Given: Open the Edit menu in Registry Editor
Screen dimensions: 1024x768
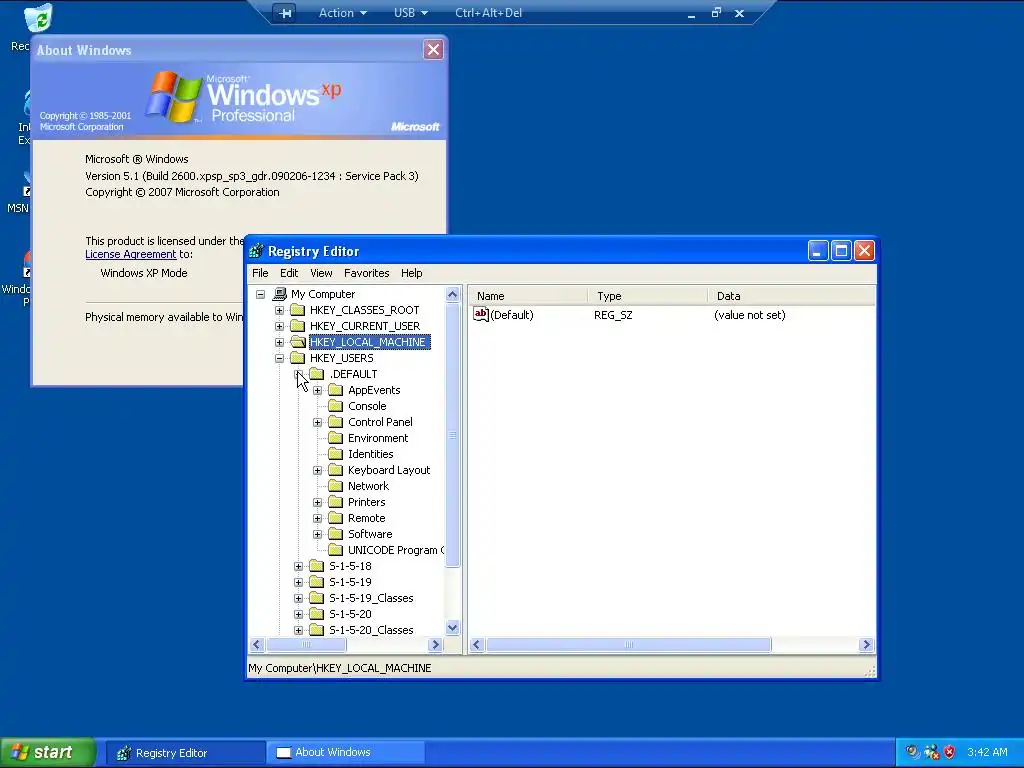Looking at the screenshot, I should pyautogui.click(x=289, y=273).
